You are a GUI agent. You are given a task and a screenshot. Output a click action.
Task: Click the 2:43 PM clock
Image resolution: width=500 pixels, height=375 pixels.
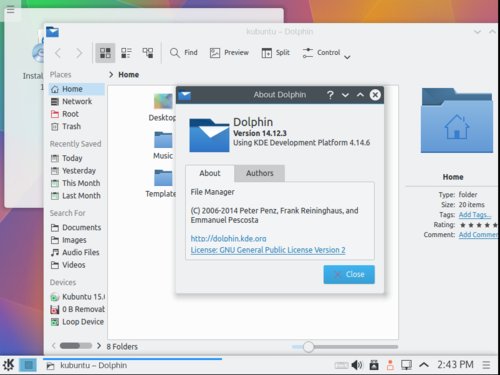point(455,365)
